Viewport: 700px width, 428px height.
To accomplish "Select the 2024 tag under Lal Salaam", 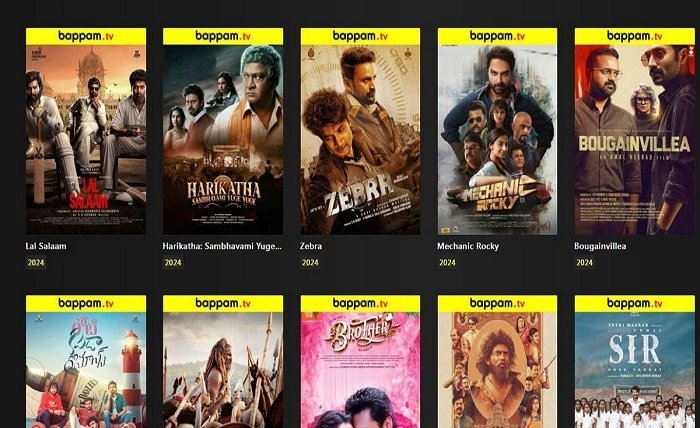I will pos(36,262).
